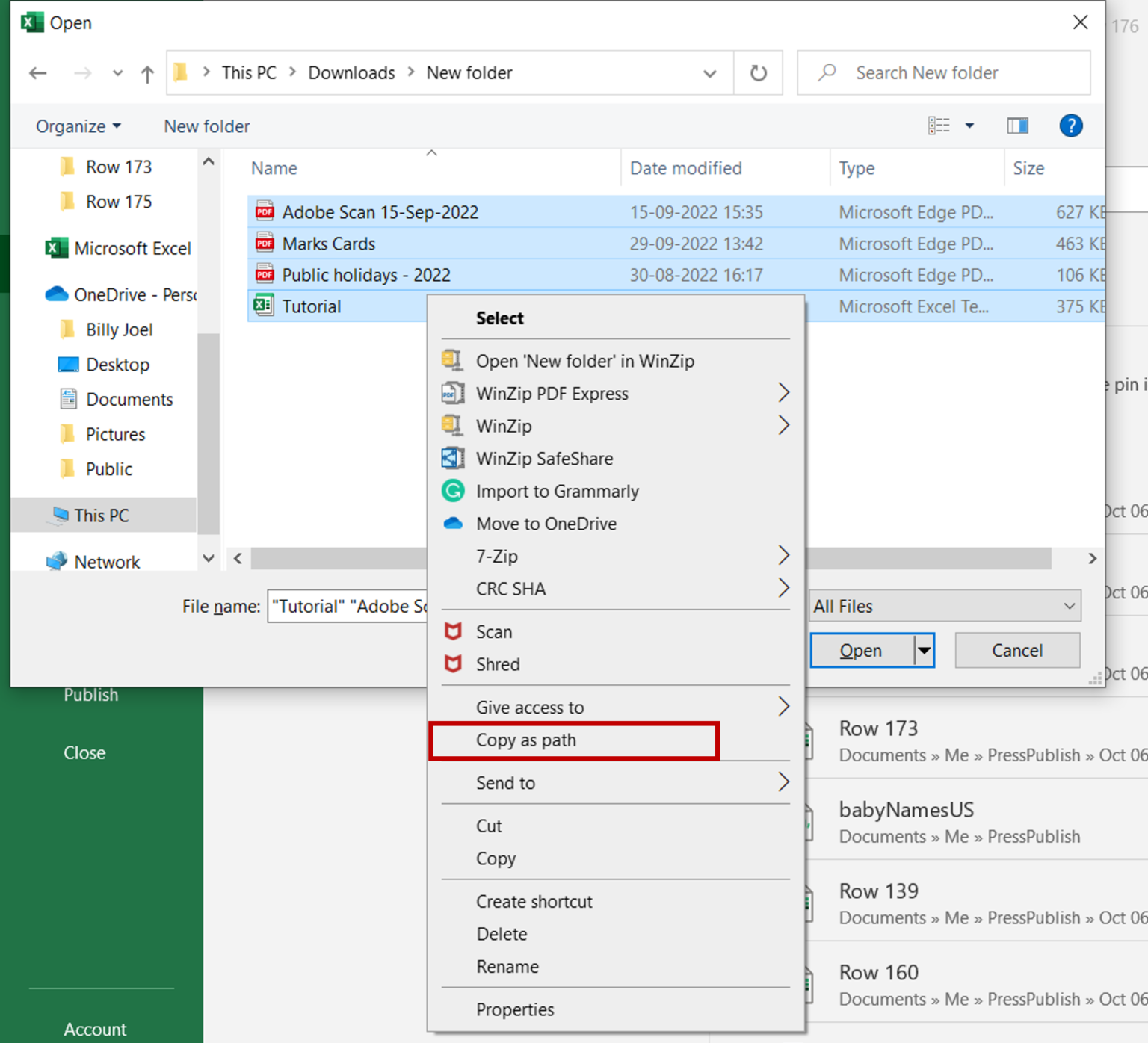Viewport: 1148px width, 1043px height.
Task: Go back to the previous folder
Action: 37,72
